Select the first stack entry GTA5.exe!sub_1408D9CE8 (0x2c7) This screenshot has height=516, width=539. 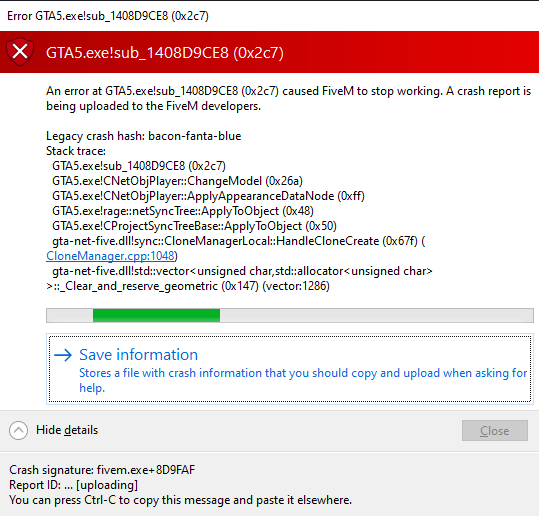(x=139, y=166)
